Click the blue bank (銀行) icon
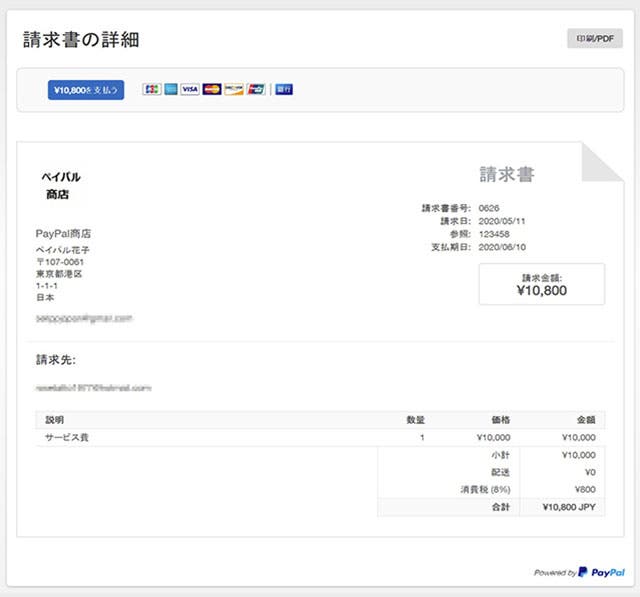The height and width of the screenshot is (597, 640). click(284, 89)
